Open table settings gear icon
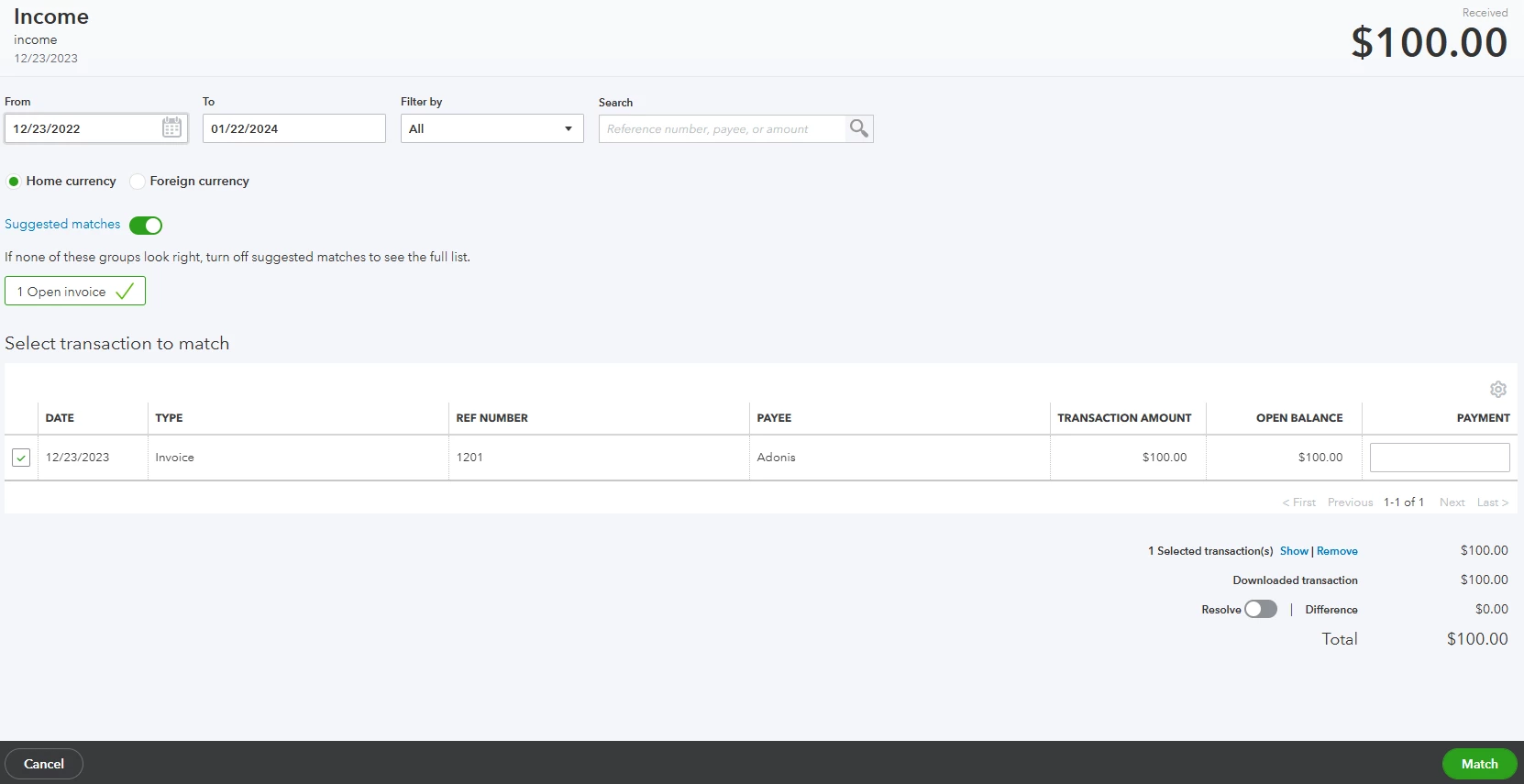The height and width of the screenshot is (784, 1524). point(1498,390)
